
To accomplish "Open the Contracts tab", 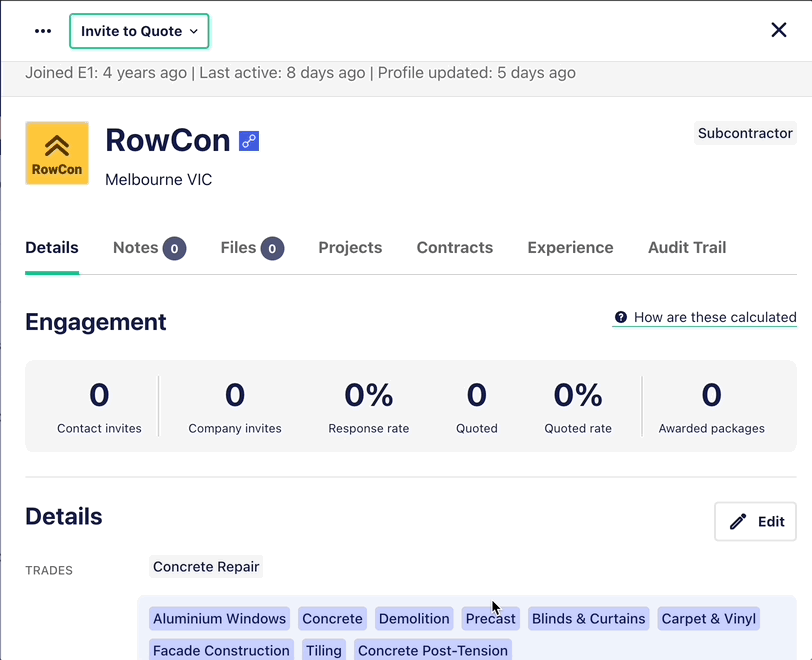I will tap(454, 248).
